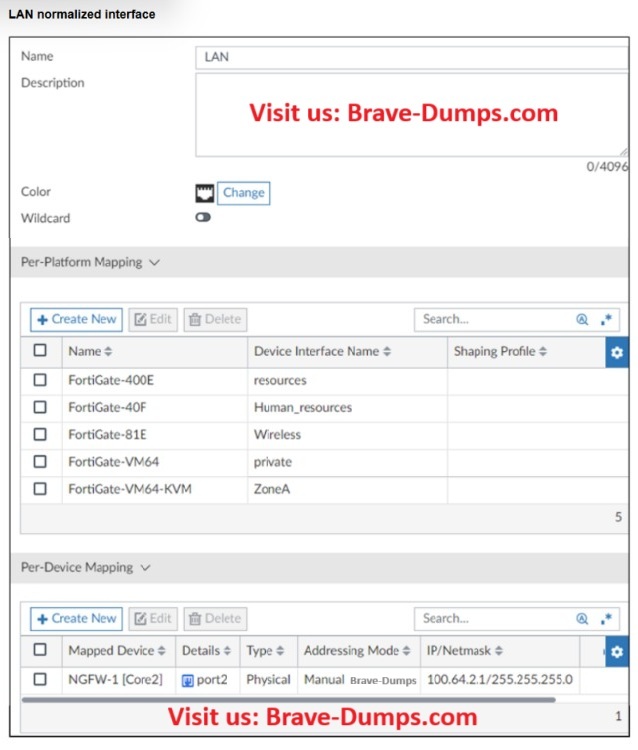Viewport: 638px width, 750px height.
Task: Sort by Device Interface Name column
Action: pos(322,352)
